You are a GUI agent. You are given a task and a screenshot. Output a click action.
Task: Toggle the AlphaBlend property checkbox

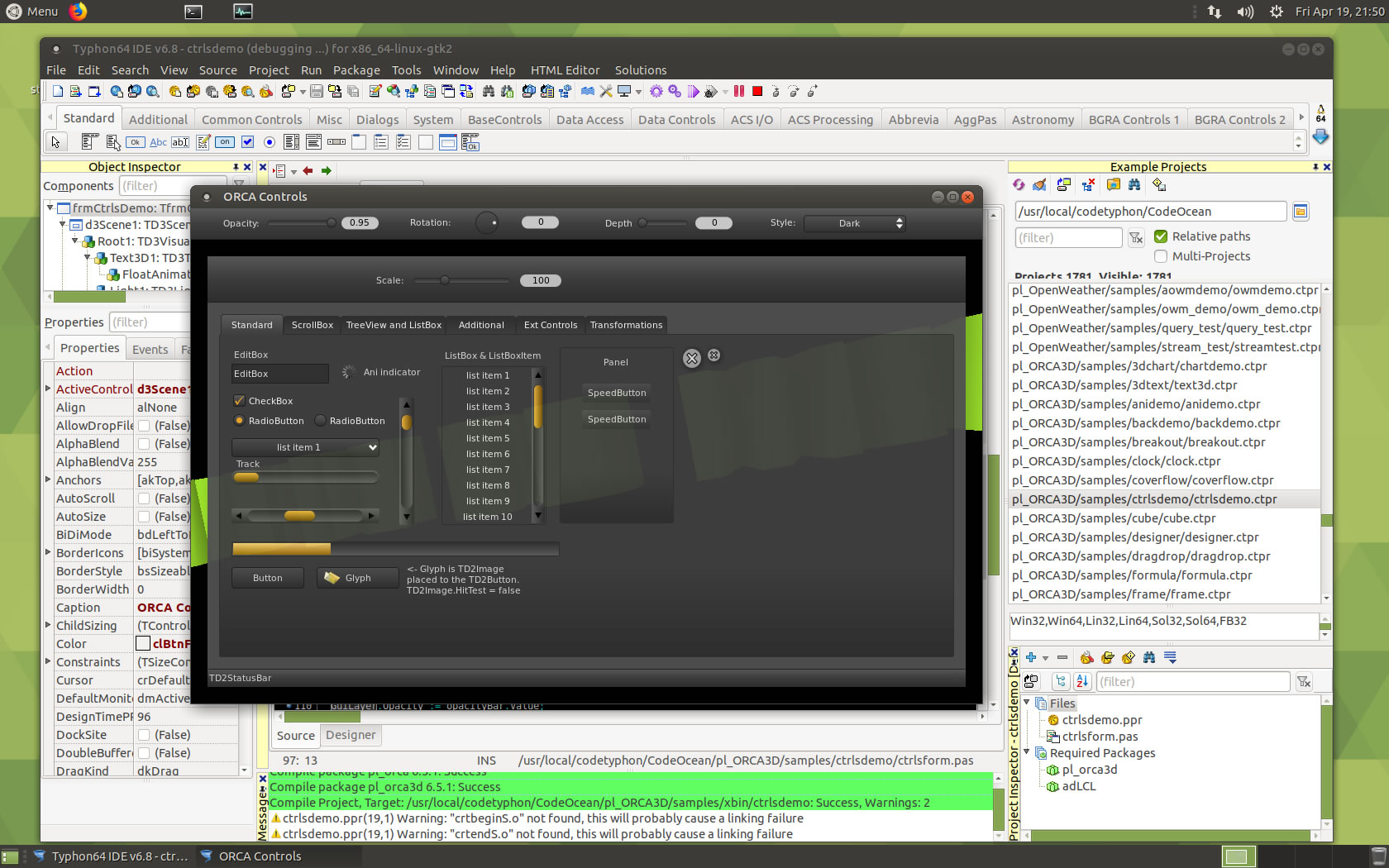[144, 444]
